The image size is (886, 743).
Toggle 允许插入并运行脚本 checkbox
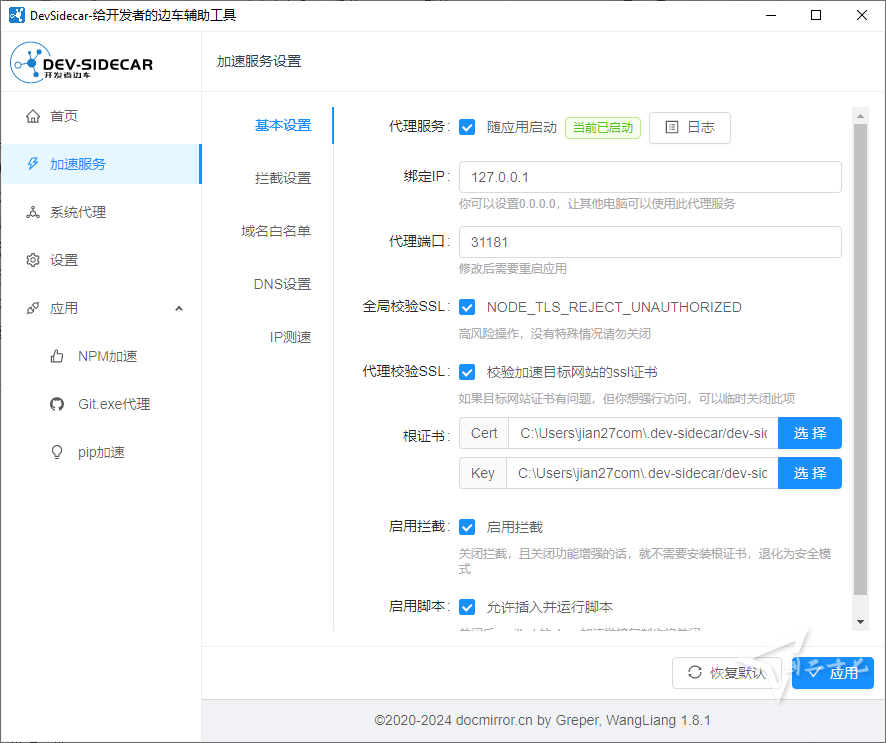(x=467, y=607)
